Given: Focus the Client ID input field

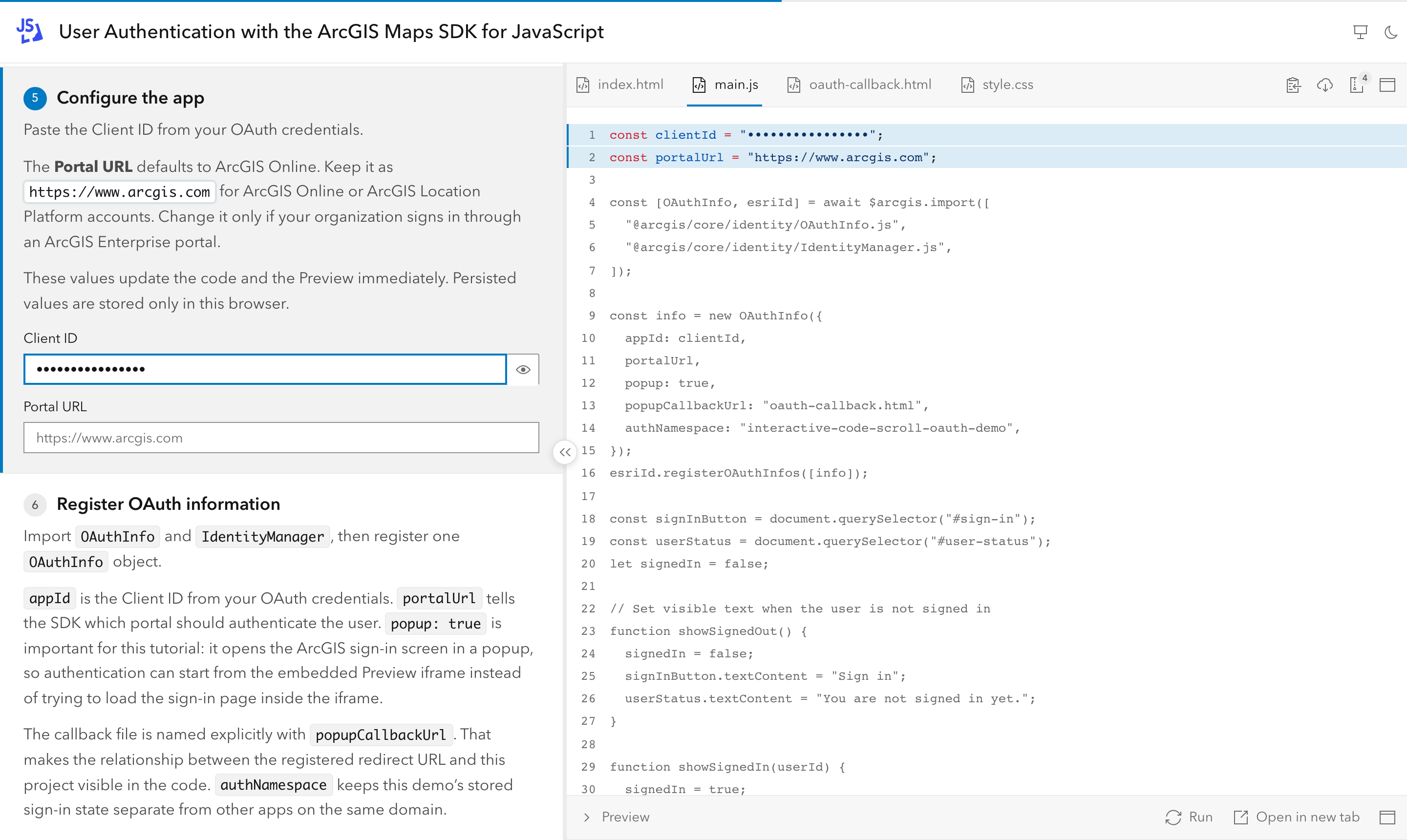Looking at the screenshot, I should pos(265,370).
